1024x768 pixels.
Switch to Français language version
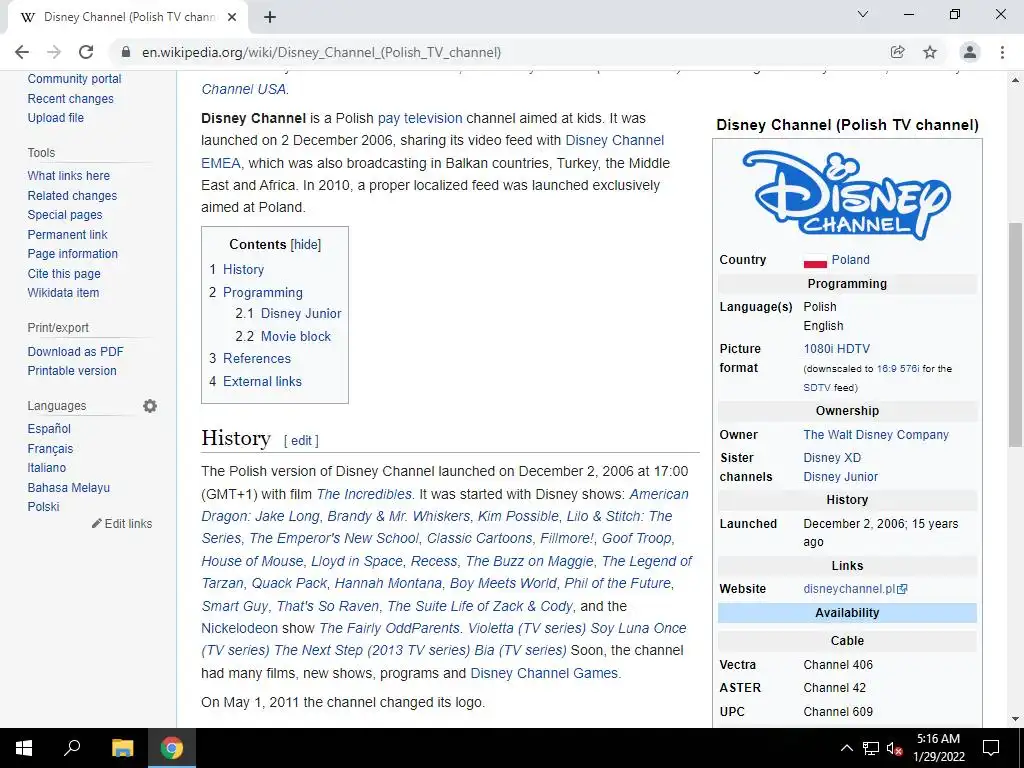pos(50,449)
